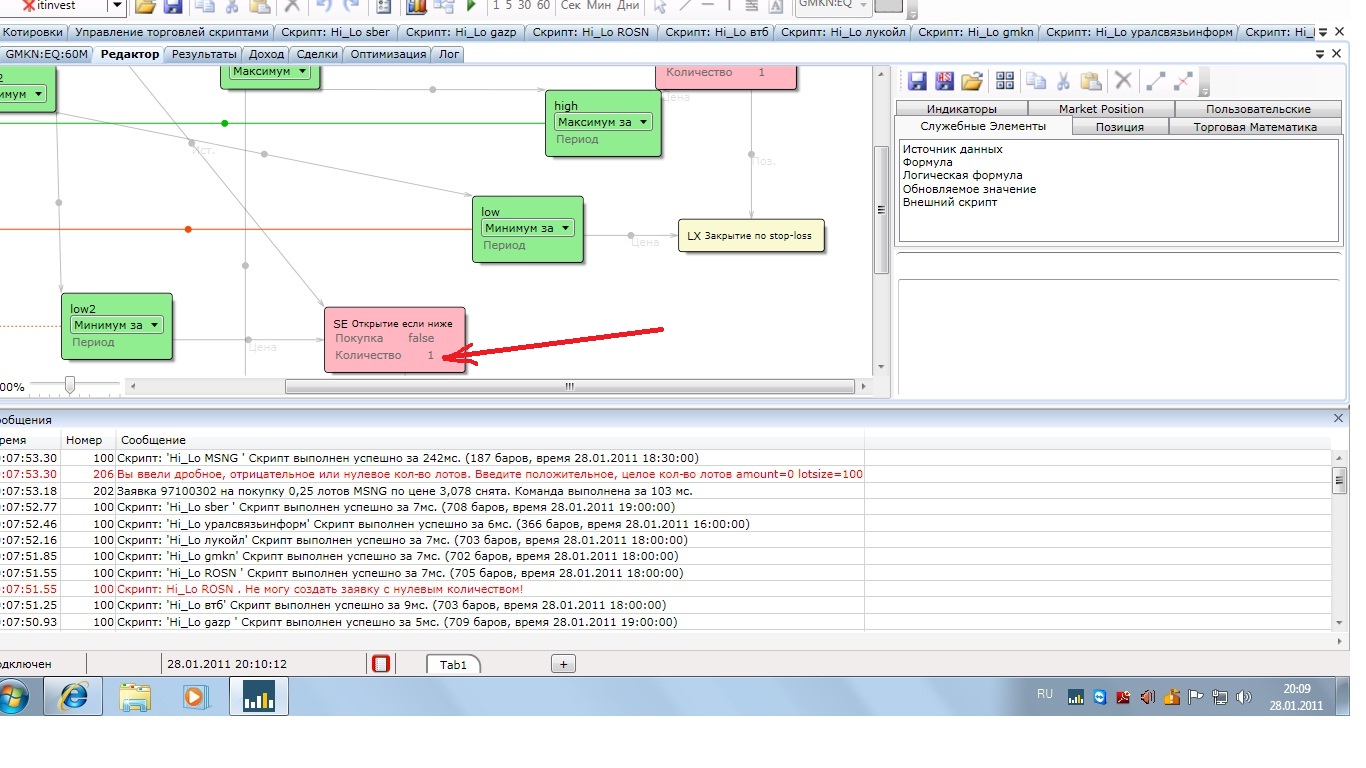Image resolution: width=1366 pixels, height=768 pixels.
Task: Click Add connection line icon
Action: click(1155, 82)
